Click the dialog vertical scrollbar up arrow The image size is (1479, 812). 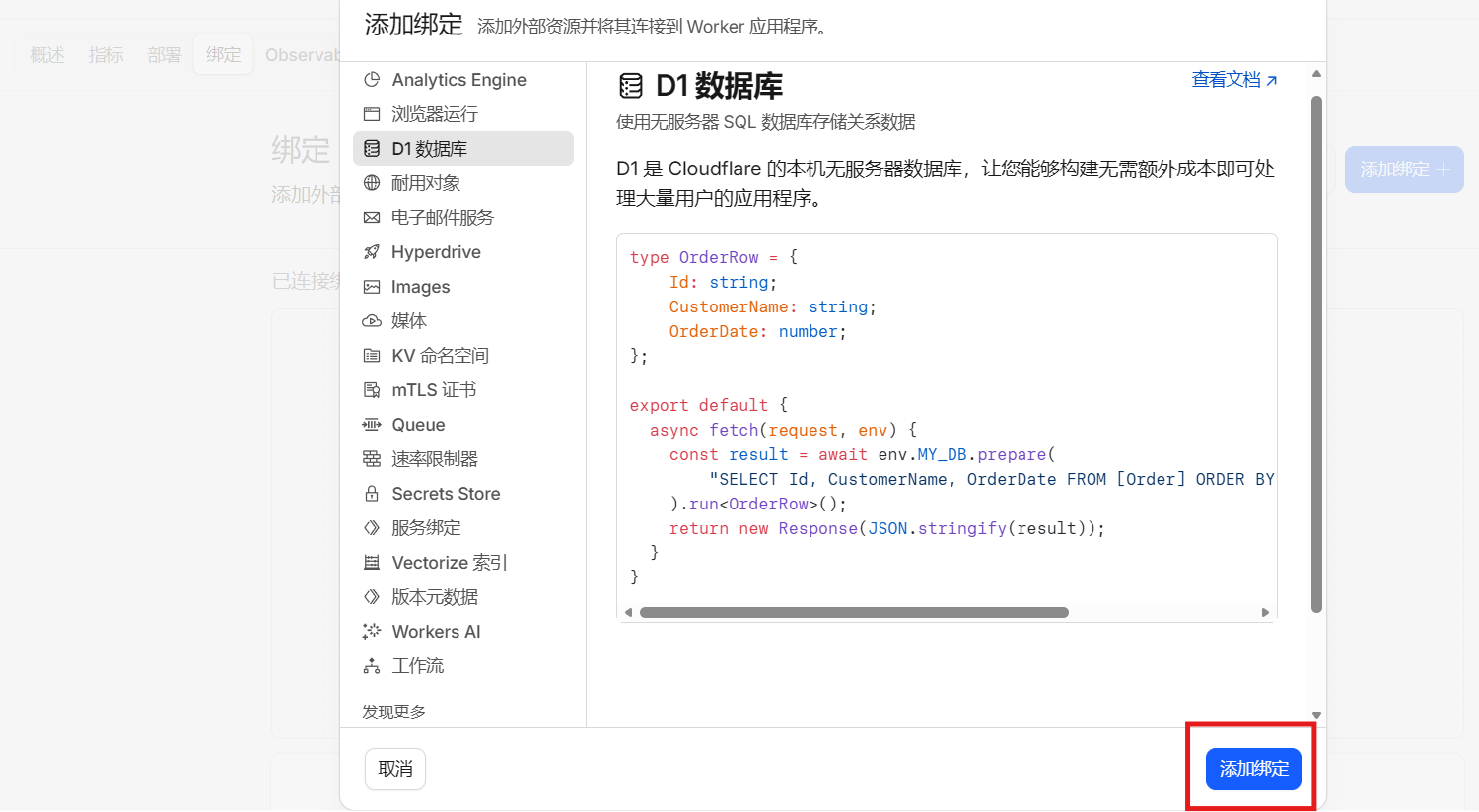pyautogui.click(x=1316, y=74)
